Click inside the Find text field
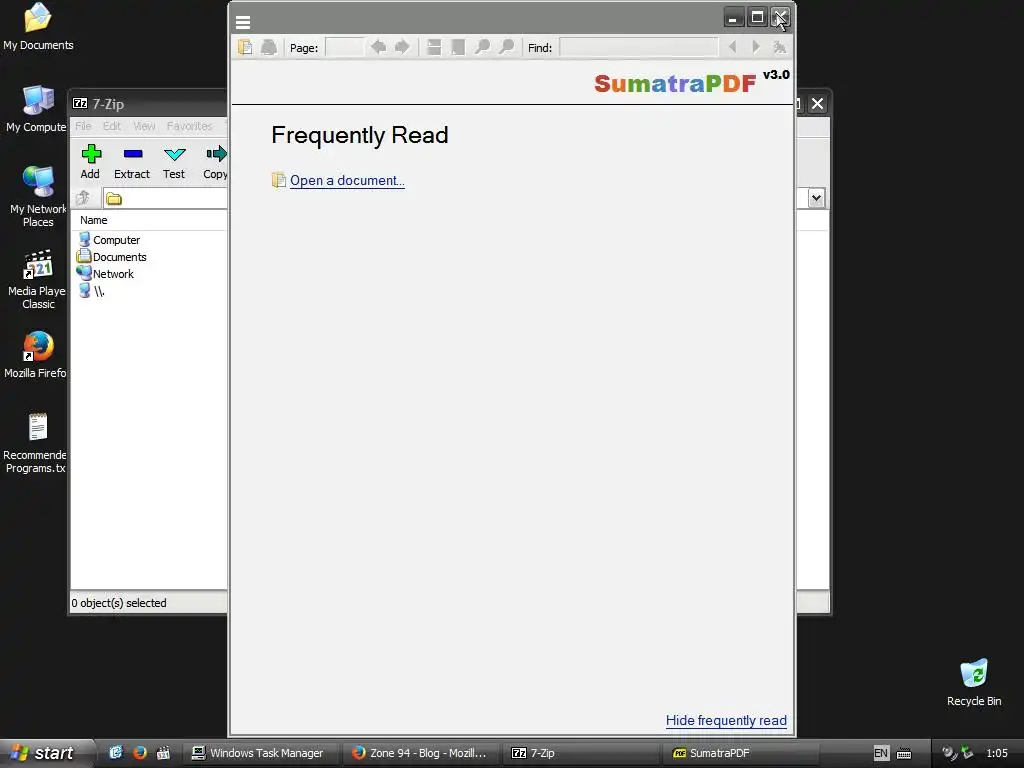1024x768 pixels. coord(639,47)
